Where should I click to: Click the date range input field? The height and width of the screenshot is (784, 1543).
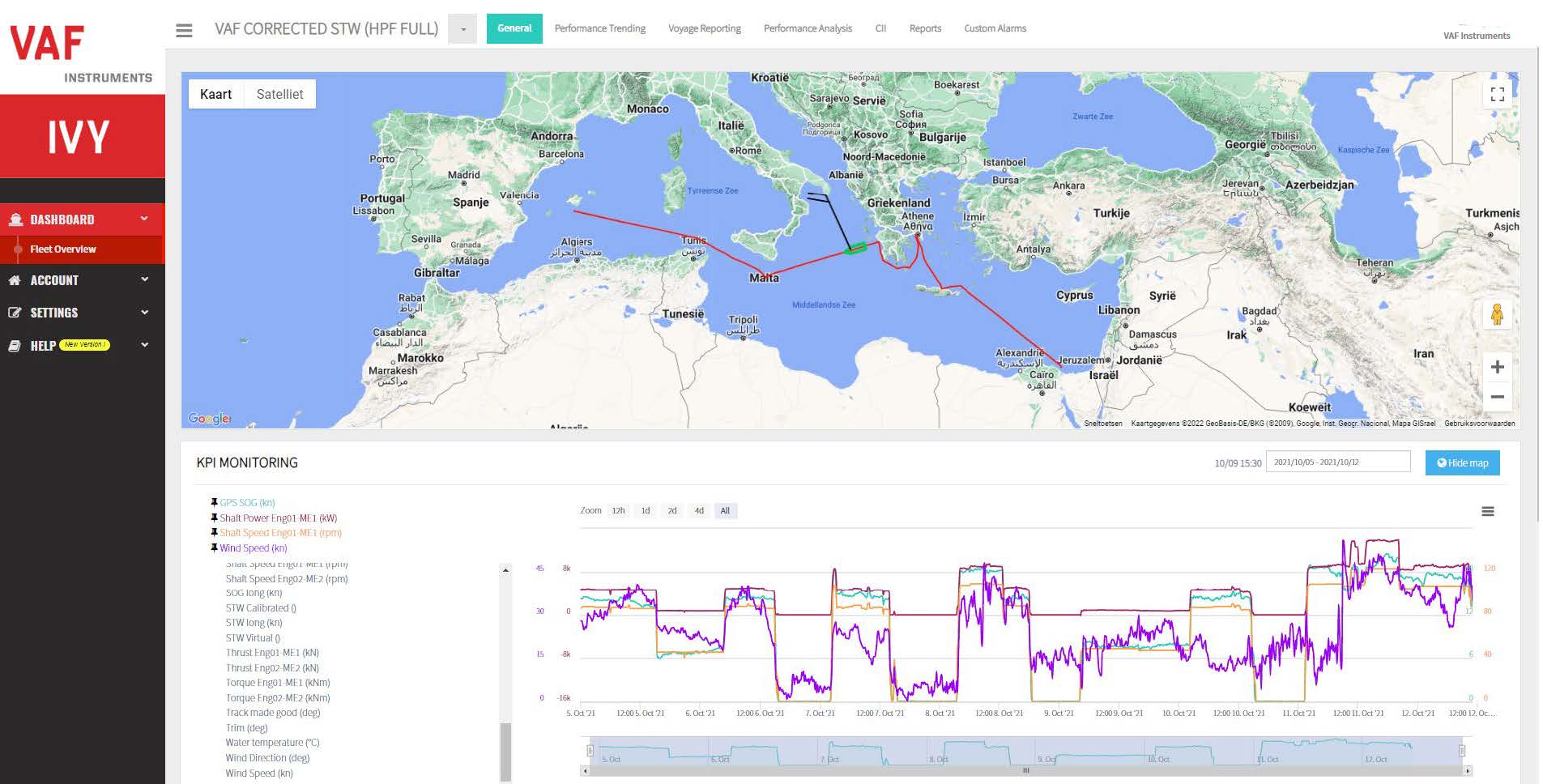tap(1337, 462)
